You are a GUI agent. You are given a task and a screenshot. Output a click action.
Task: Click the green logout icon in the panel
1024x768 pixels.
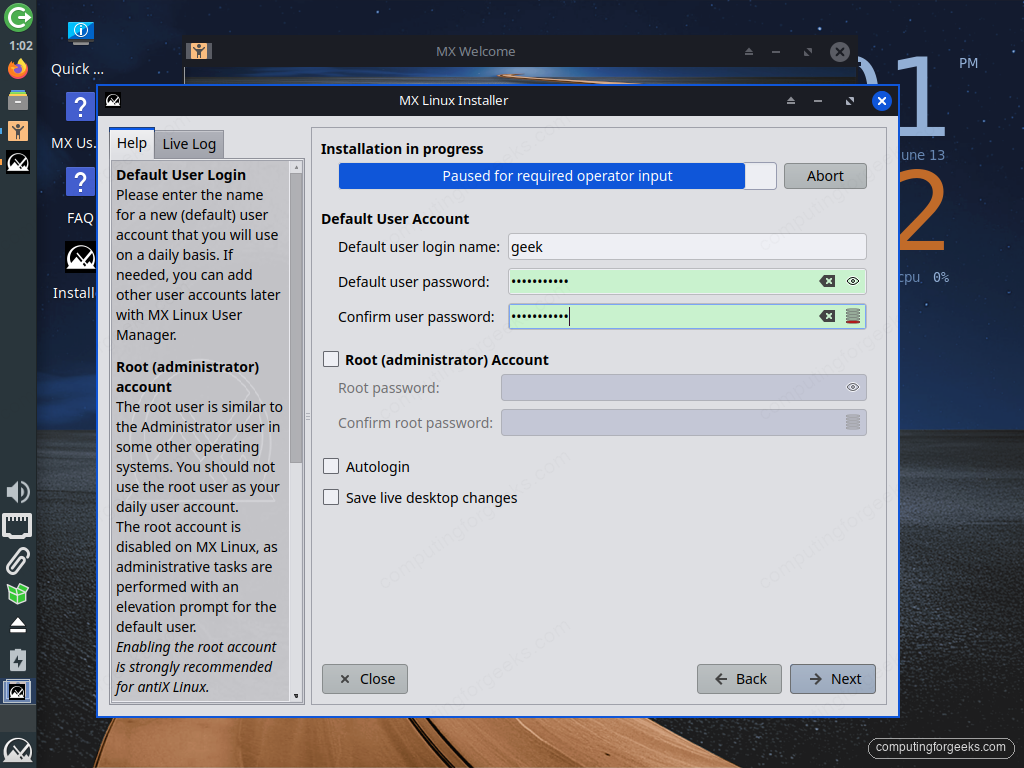coord(18,17)
